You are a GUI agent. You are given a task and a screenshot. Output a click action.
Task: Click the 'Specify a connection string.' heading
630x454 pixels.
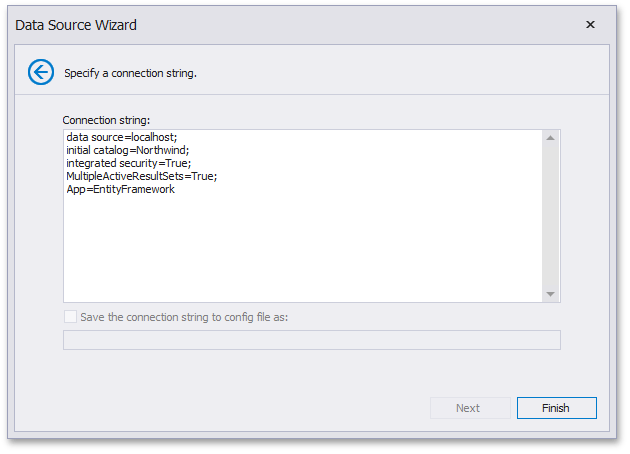coord(130,73)
